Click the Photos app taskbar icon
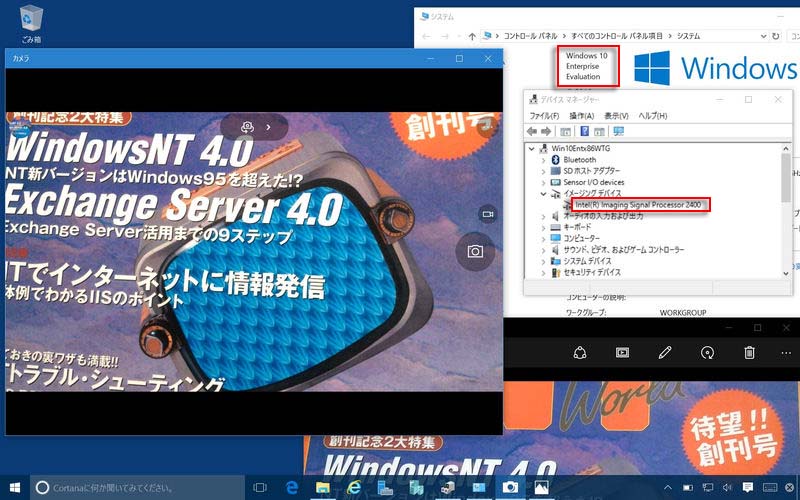800x500 pixels. point(541,488)
